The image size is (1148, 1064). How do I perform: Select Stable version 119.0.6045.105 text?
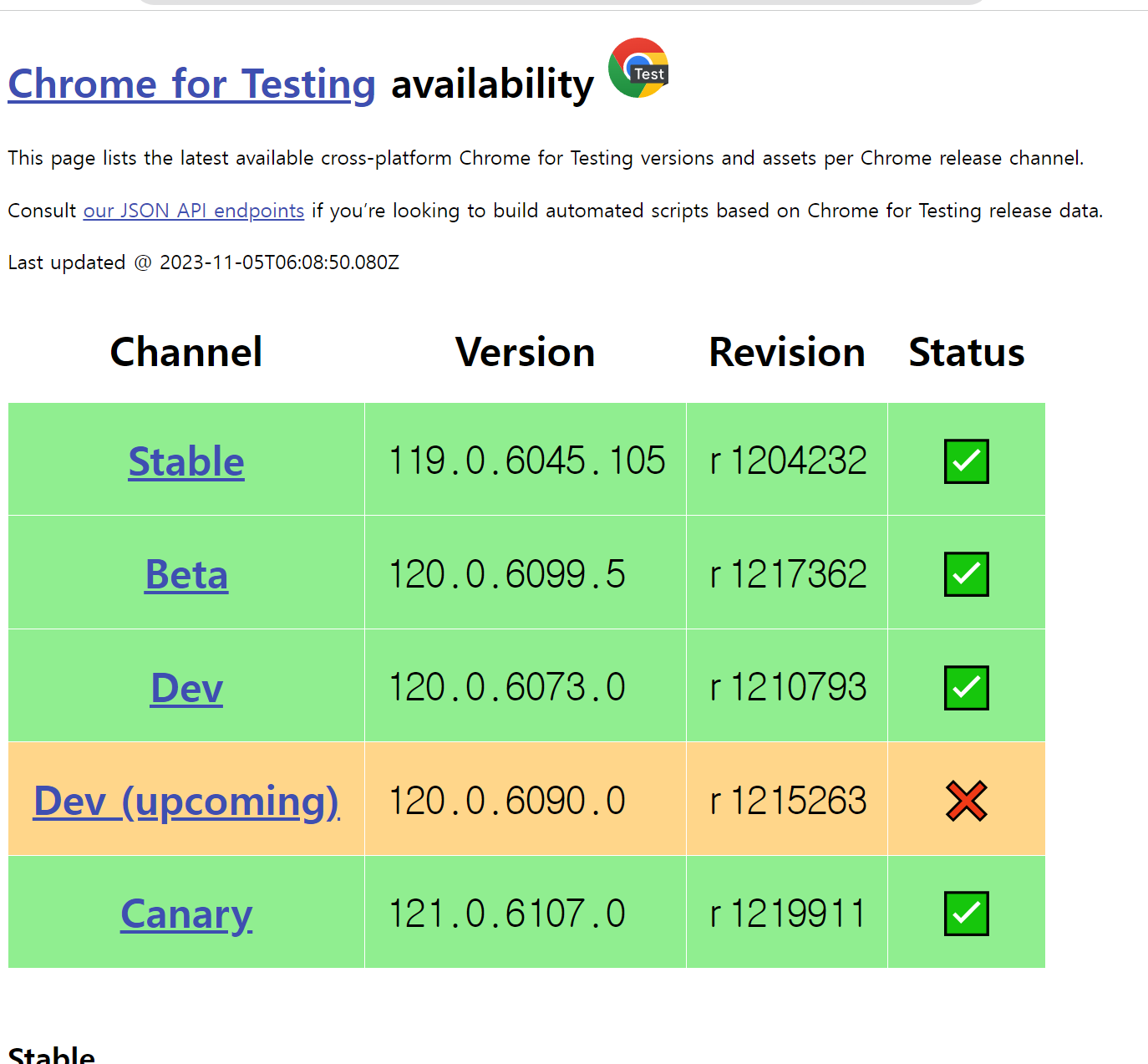pyautogui.click(x=527, y=461)
